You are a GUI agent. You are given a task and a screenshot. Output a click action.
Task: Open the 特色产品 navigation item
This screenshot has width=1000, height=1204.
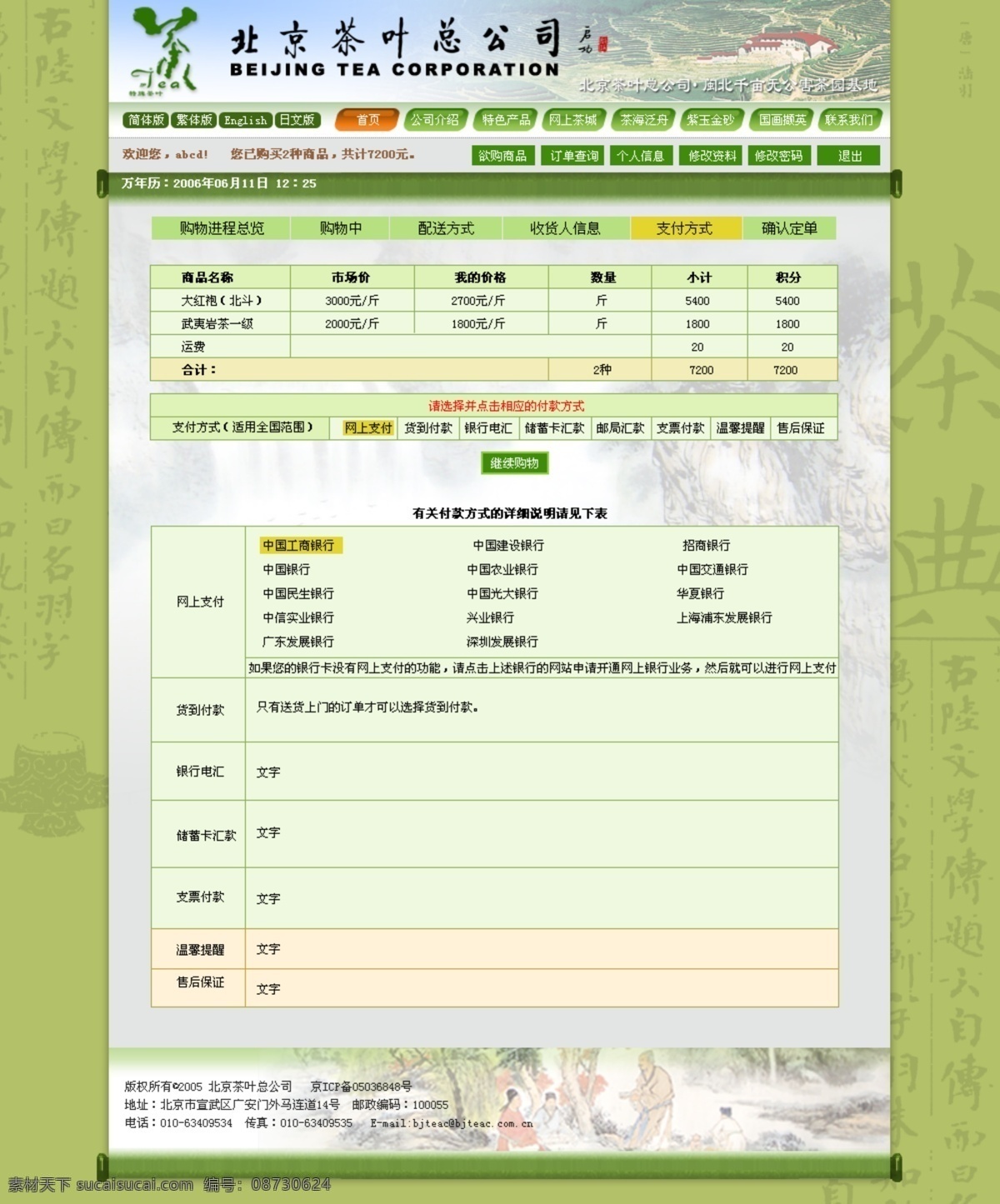pyautogui.click(x=506, y=120)
